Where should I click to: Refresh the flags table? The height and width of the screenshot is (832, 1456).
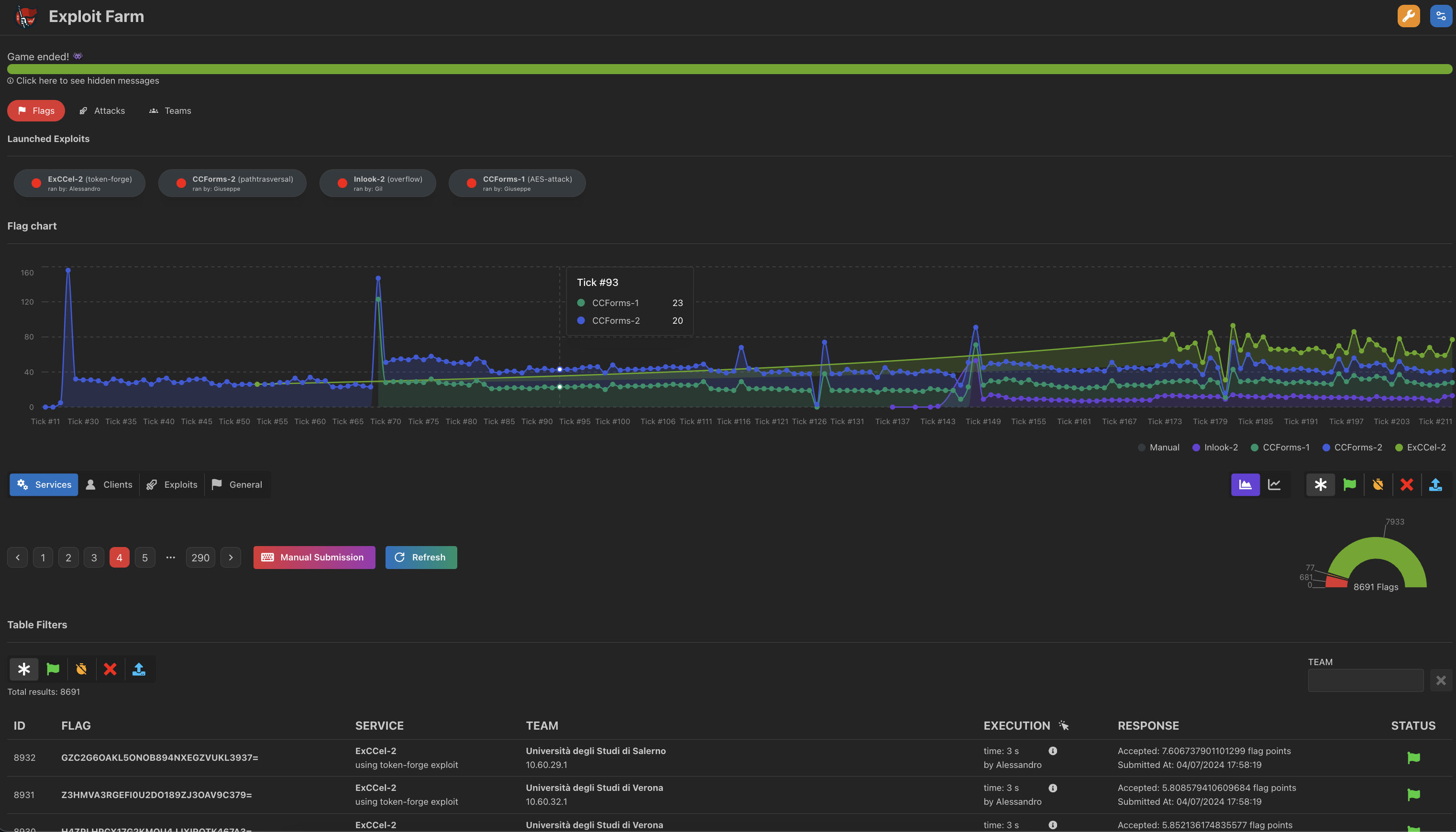pyautogui.click(x=421, y=557)
